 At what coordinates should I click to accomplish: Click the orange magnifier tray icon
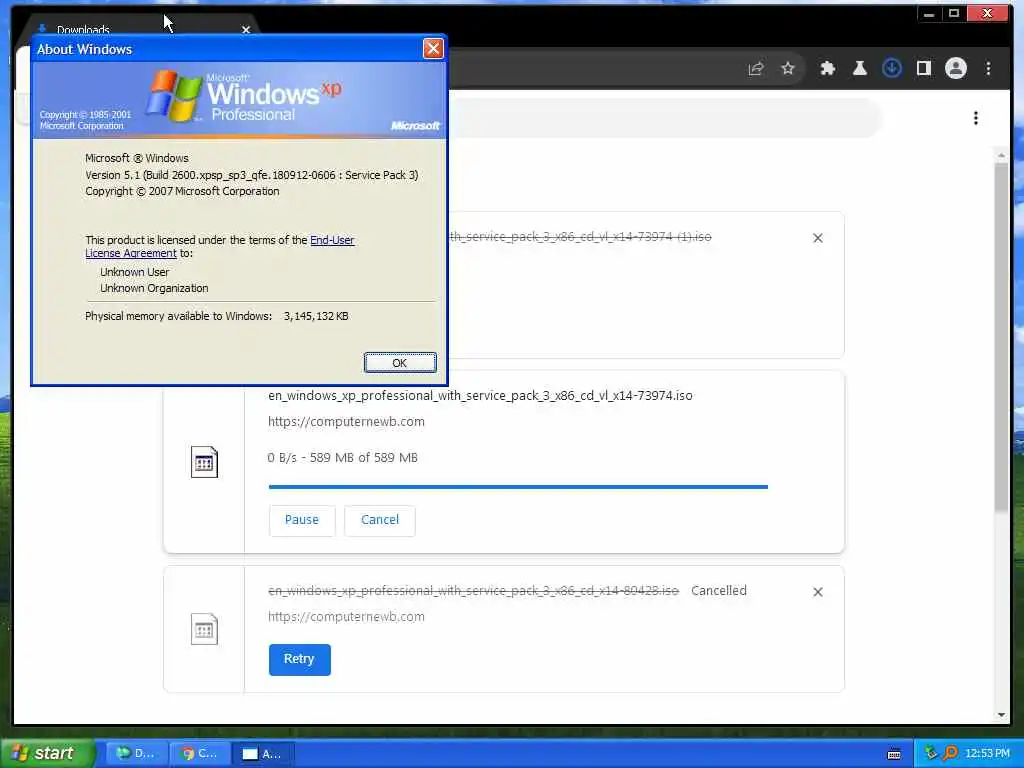pyautogui.click(x=950, y=754)
